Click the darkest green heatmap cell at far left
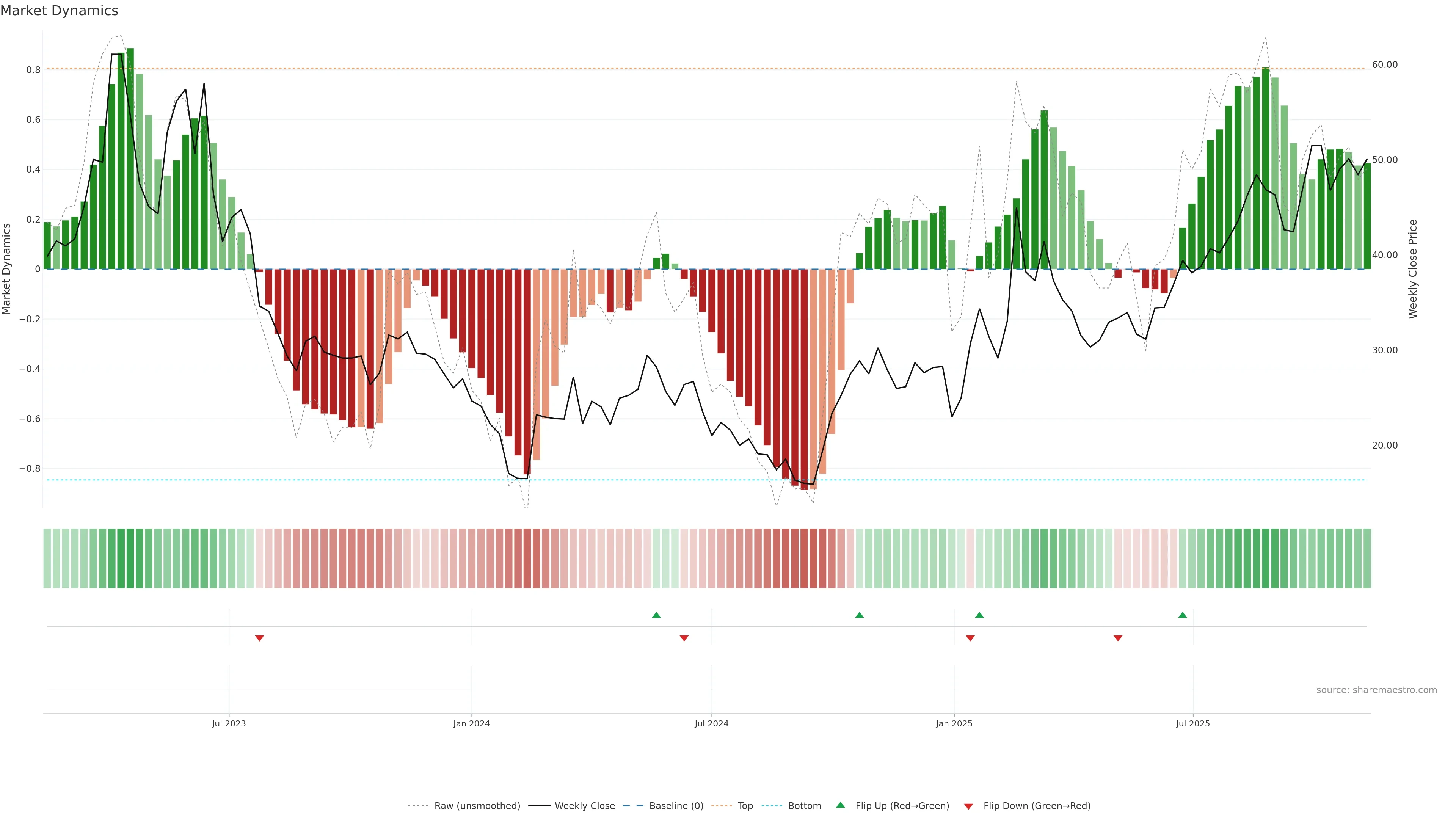Viewport: 1456px width, 819px height. point(130,559)
